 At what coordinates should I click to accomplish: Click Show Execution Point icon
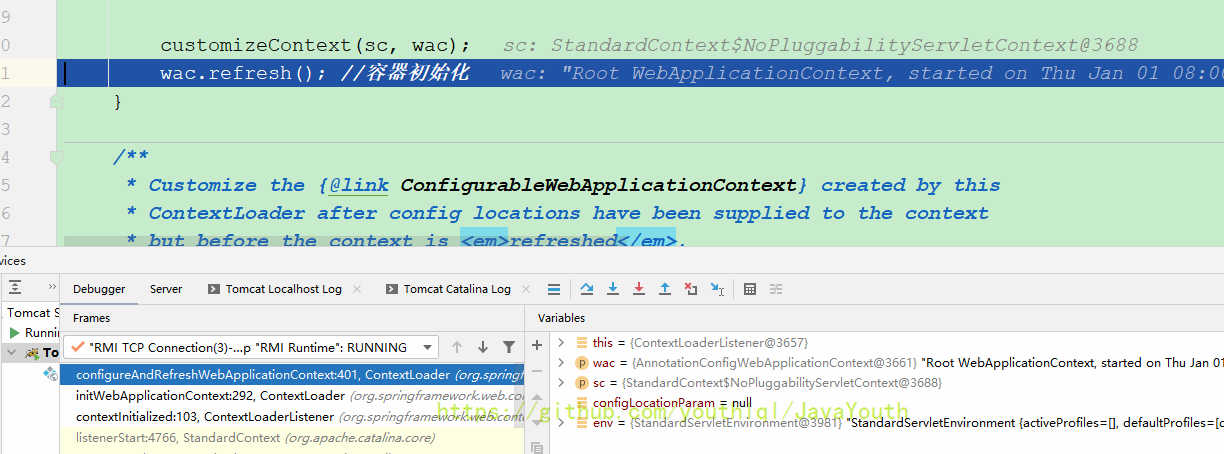point(554,289)
